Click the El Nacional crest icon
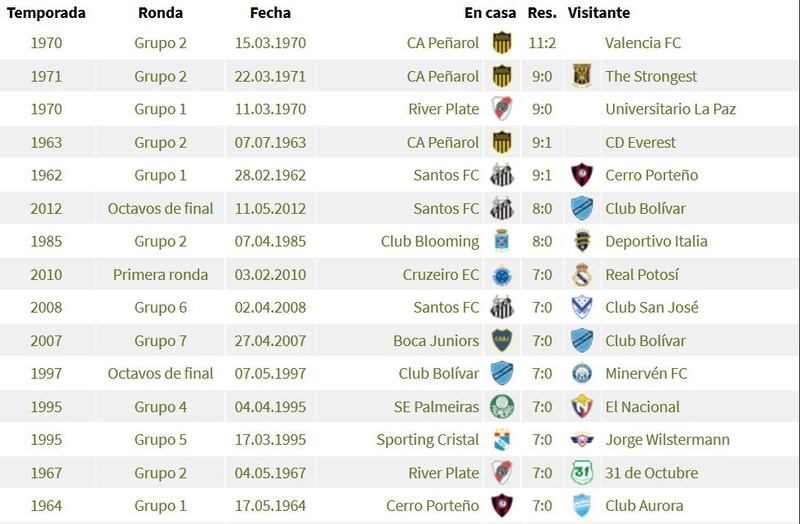This screenshot has width=800, height=524. [x=582, y=407]
